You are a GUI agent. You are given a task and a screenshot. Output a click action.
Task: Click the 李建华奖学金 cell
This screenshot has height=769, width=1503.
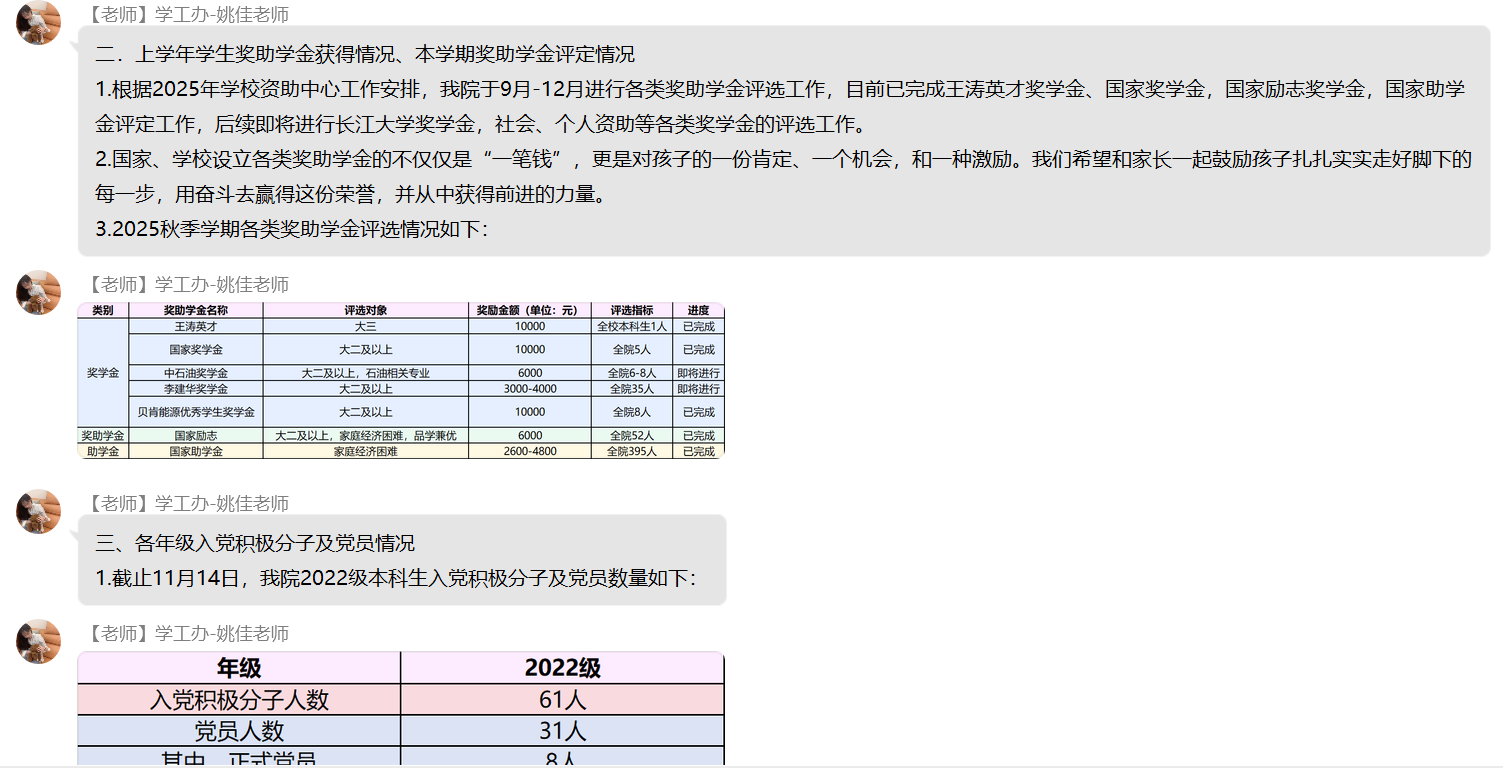tap(196, 388)
